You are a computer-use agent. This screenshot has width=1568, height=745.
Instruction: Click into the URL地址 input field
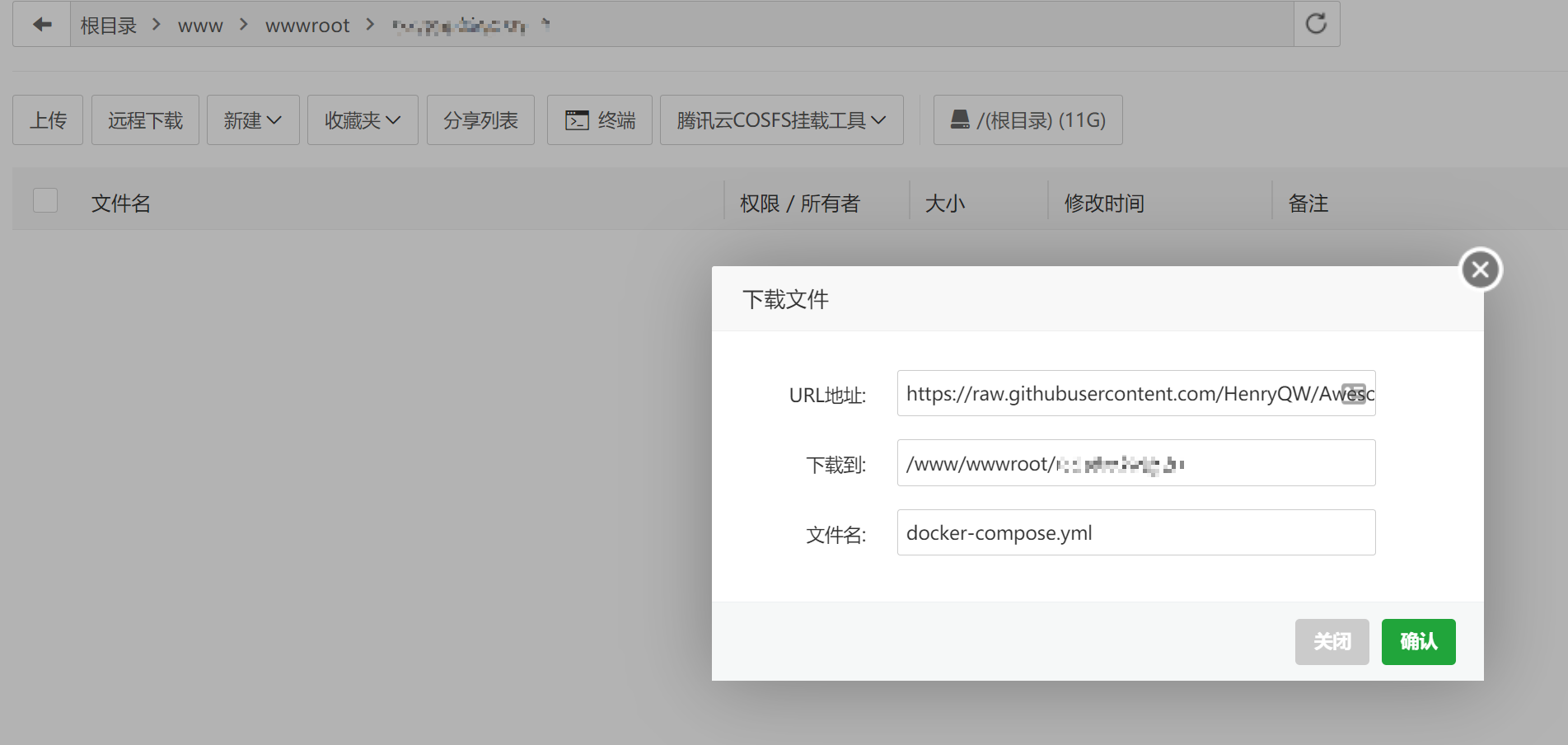tap(1136, 393)
